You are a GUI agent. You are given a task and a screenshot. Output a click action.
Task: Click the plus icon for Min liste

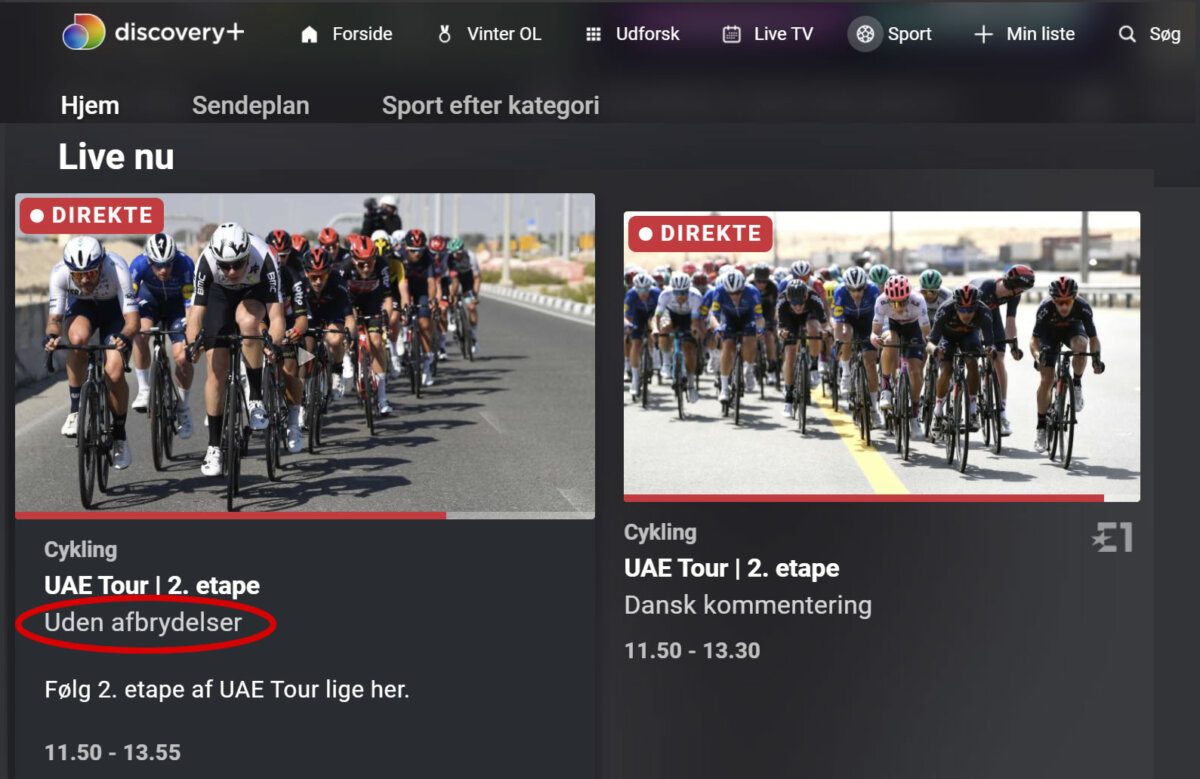983,35
